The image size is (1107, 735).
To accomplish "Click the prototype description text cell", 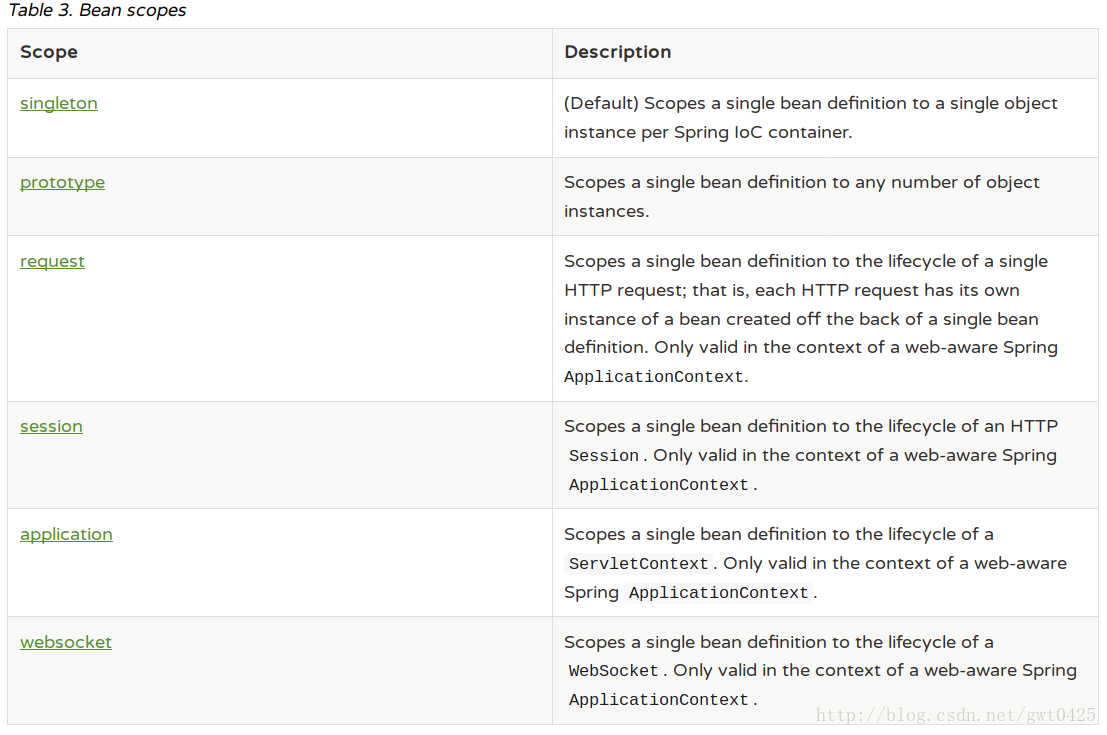I will [x=801, y=196].
